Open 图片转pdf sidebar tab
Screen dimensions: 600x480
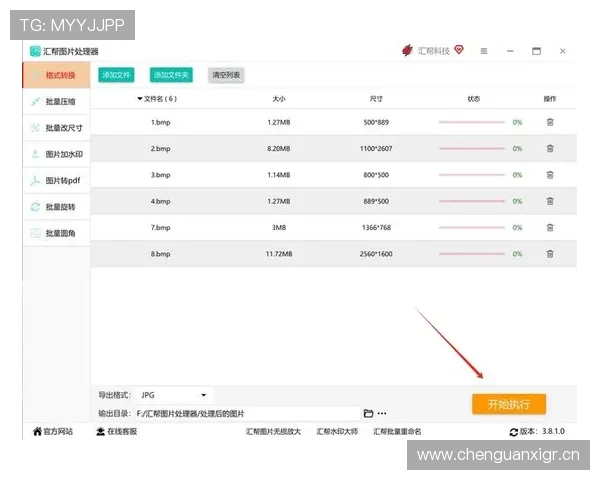coord(56,180)
